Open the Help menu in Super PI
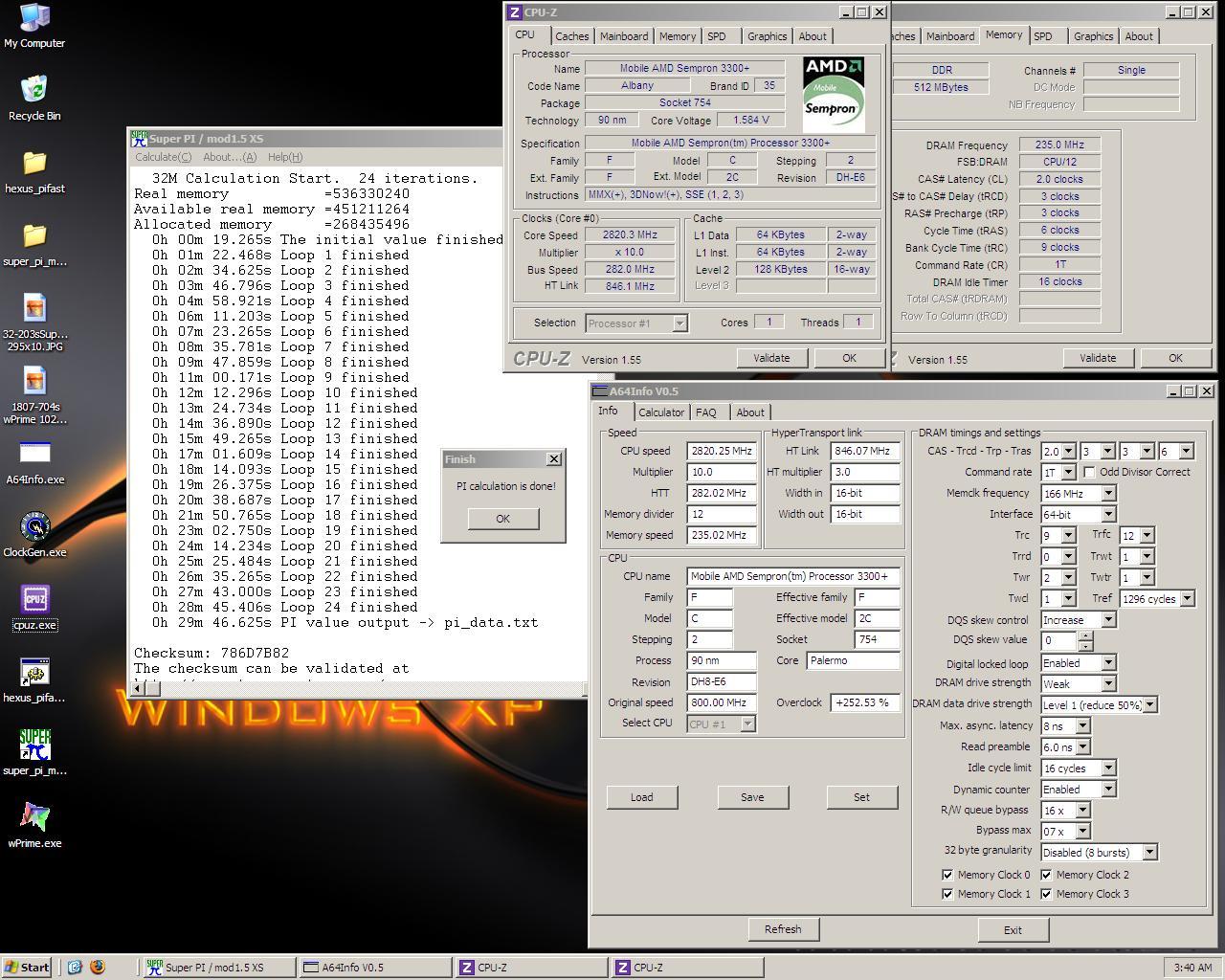 coord(285,157)
